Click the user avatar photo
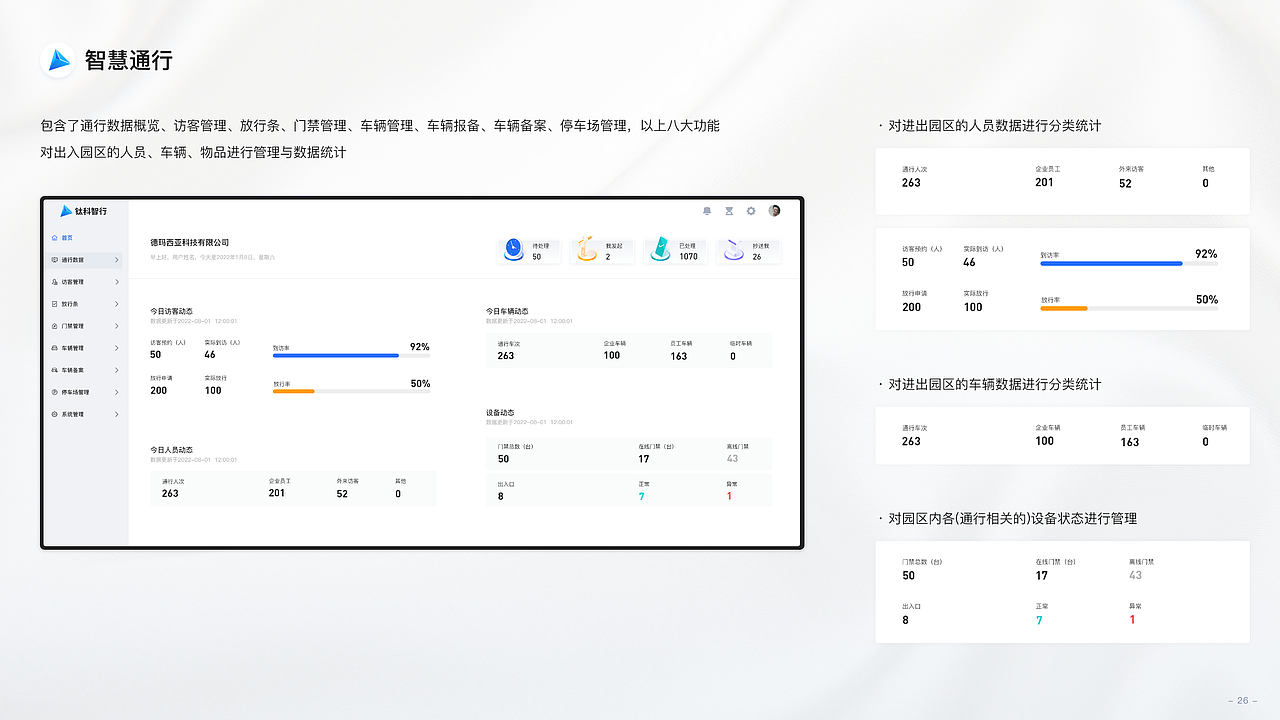The image size is (1280, 720). pyautogui.click(x=774, y=211)
